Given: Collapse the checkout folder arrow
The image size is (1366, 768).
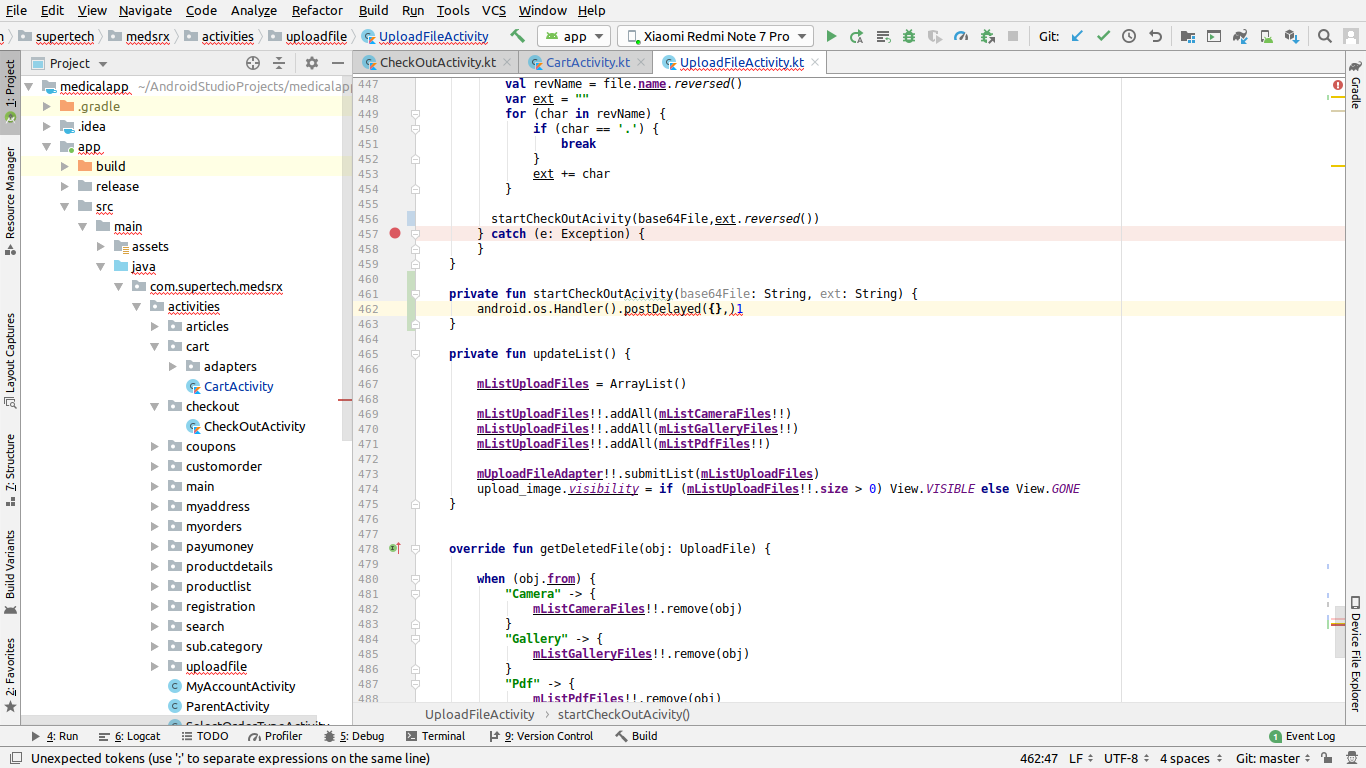Looking at the screenshot, I should coord(155,406).
